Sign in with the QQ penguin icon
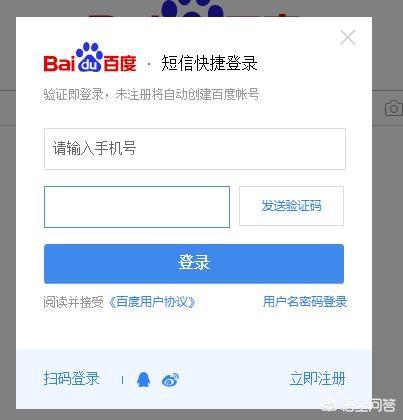This screenshot has width=403, height=420. pyautogui.click(x=143, y=379)
